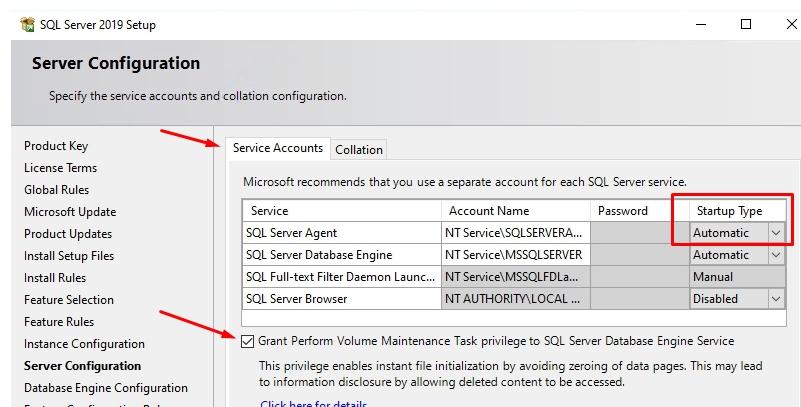This screenshot has width=801, height=407.
Task: Select the Service Accounts tab
Action: point(278,148)
